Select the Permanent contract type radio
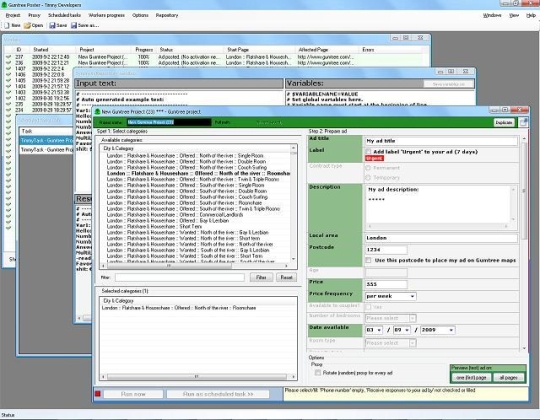Image resolution: width=540 pixels, height=420 pixels. [x=368, y=168]
